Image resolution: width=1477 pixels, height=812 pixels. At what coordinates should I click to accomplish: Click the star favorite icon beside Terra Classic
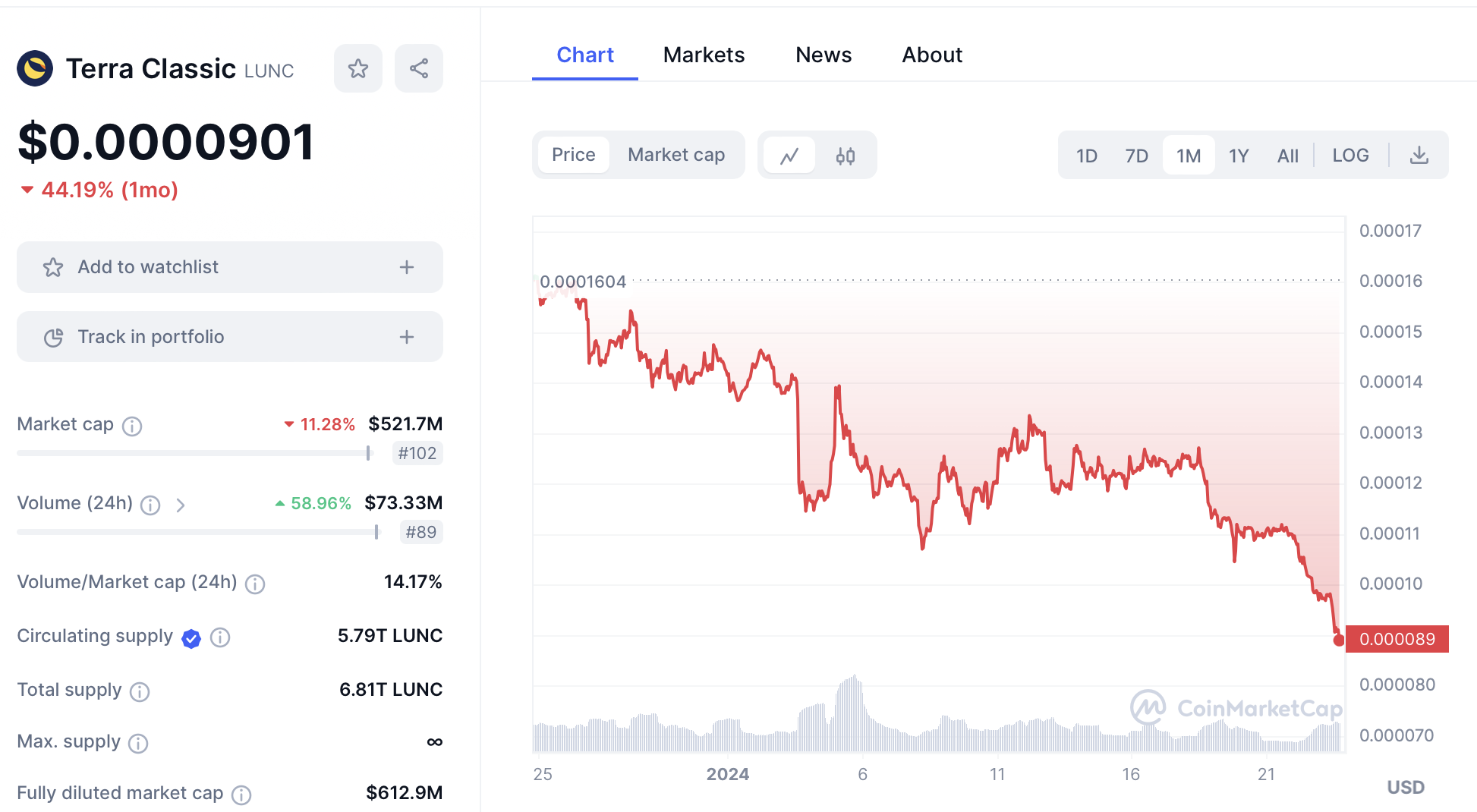pyautogui.click(x=358, y=69)
